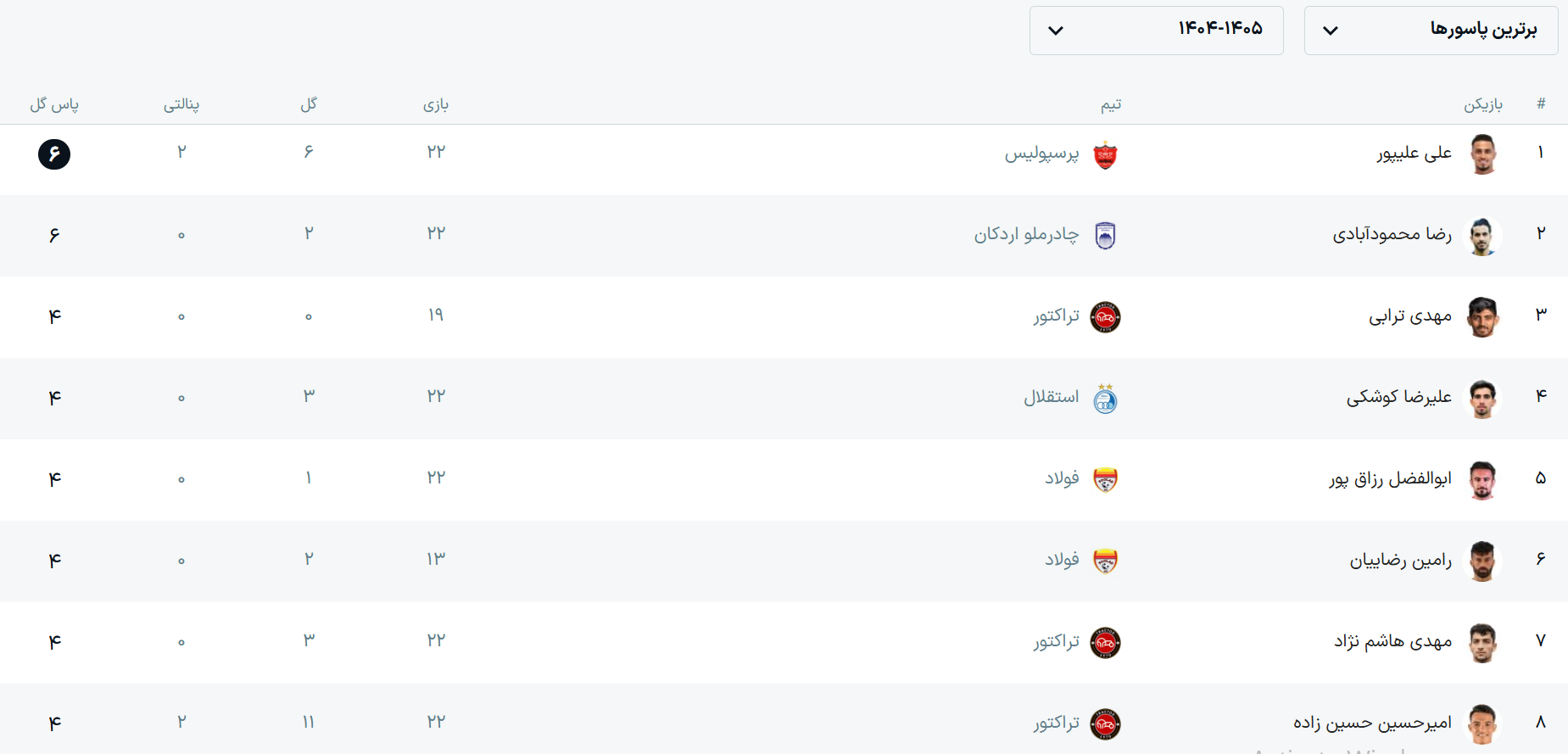Click علی علیپور's player photo

(x=1482, y=154)
